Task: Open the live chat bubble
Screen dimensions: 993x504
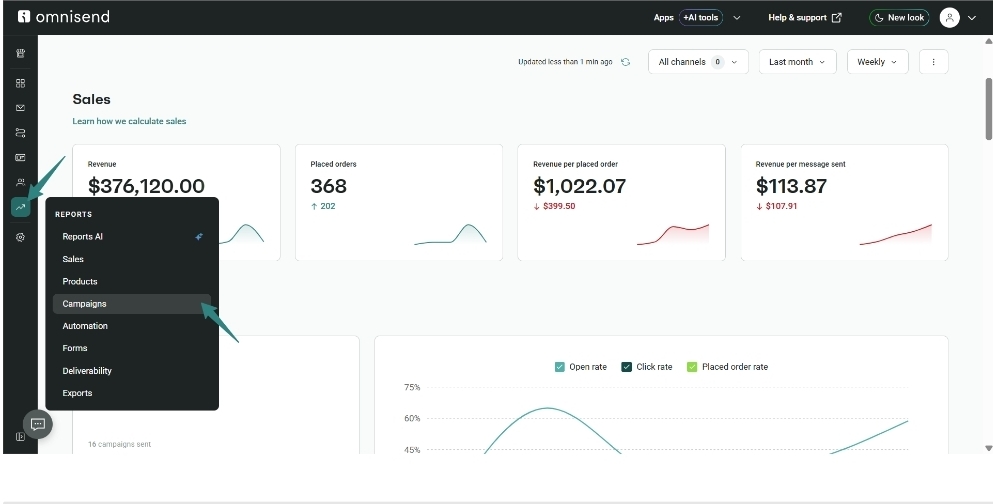Action: (37, 424)
